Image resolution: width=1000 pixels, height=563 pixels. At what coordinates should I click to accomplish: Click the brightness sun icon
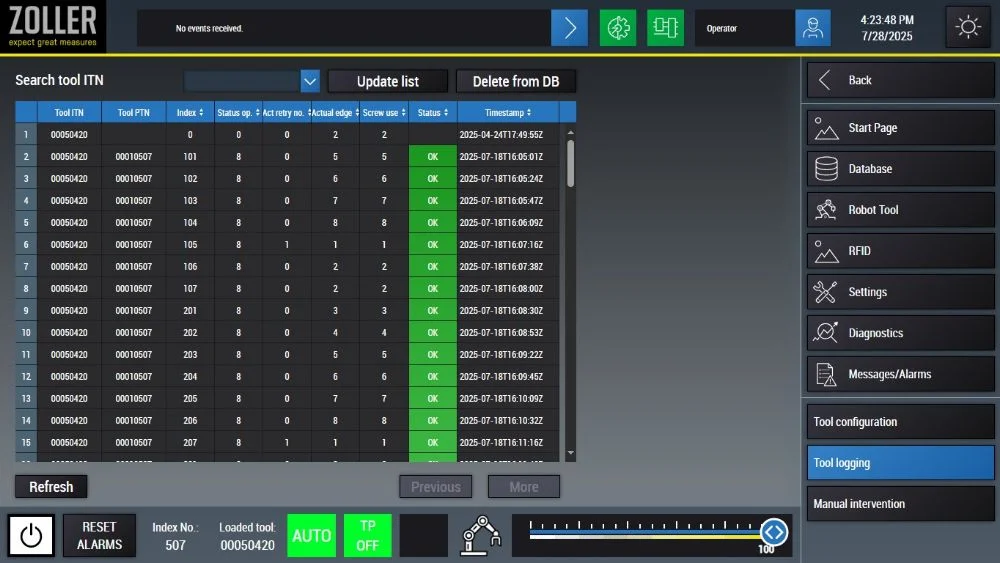tap(968, 28)
